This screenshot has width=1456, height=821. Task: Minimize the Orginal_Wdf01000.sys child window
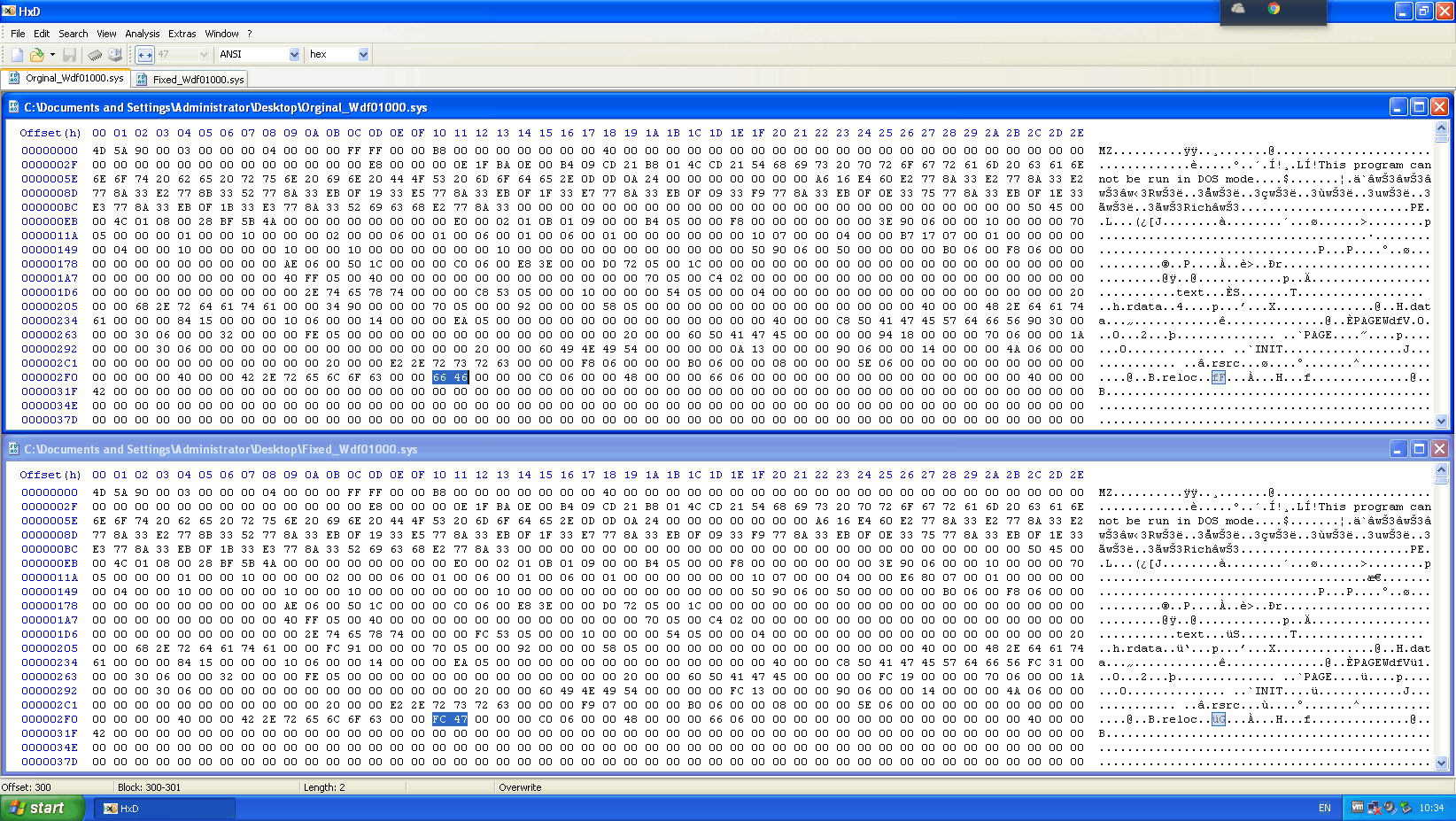(x=1398, y=107)
